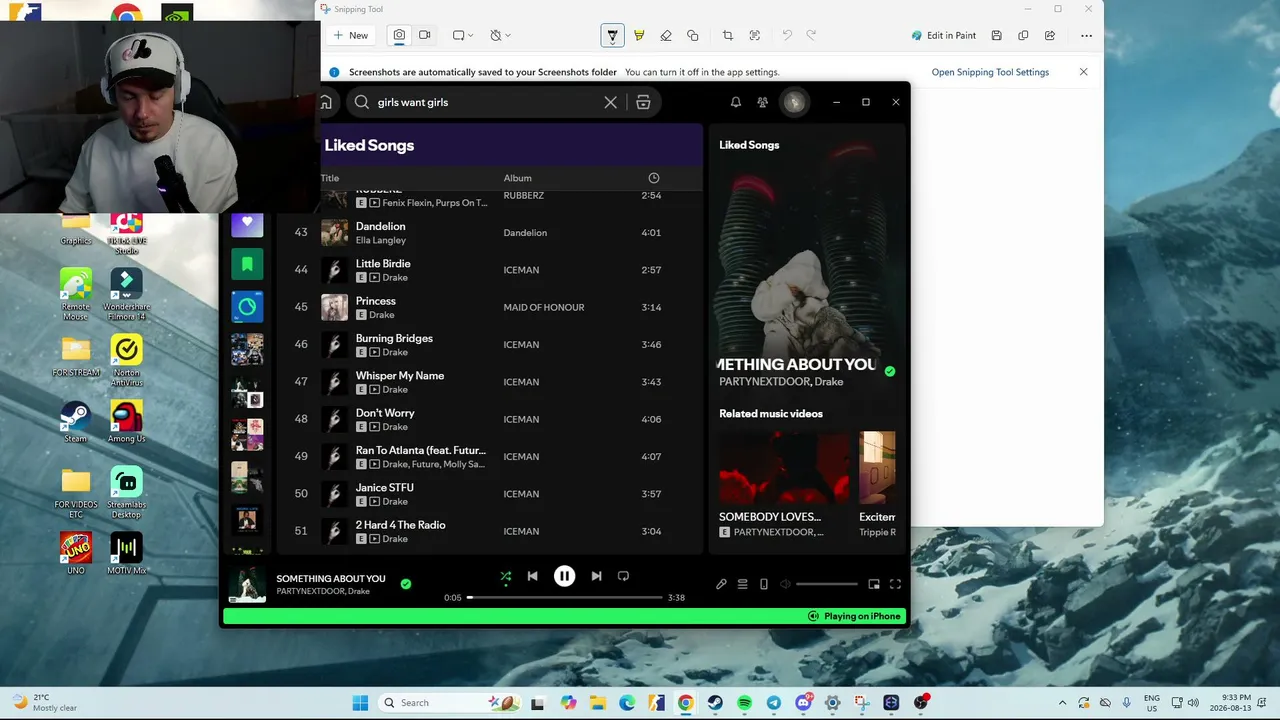Open the Windows Start menu
The image size is (1280, 720).
pos(360,703)
